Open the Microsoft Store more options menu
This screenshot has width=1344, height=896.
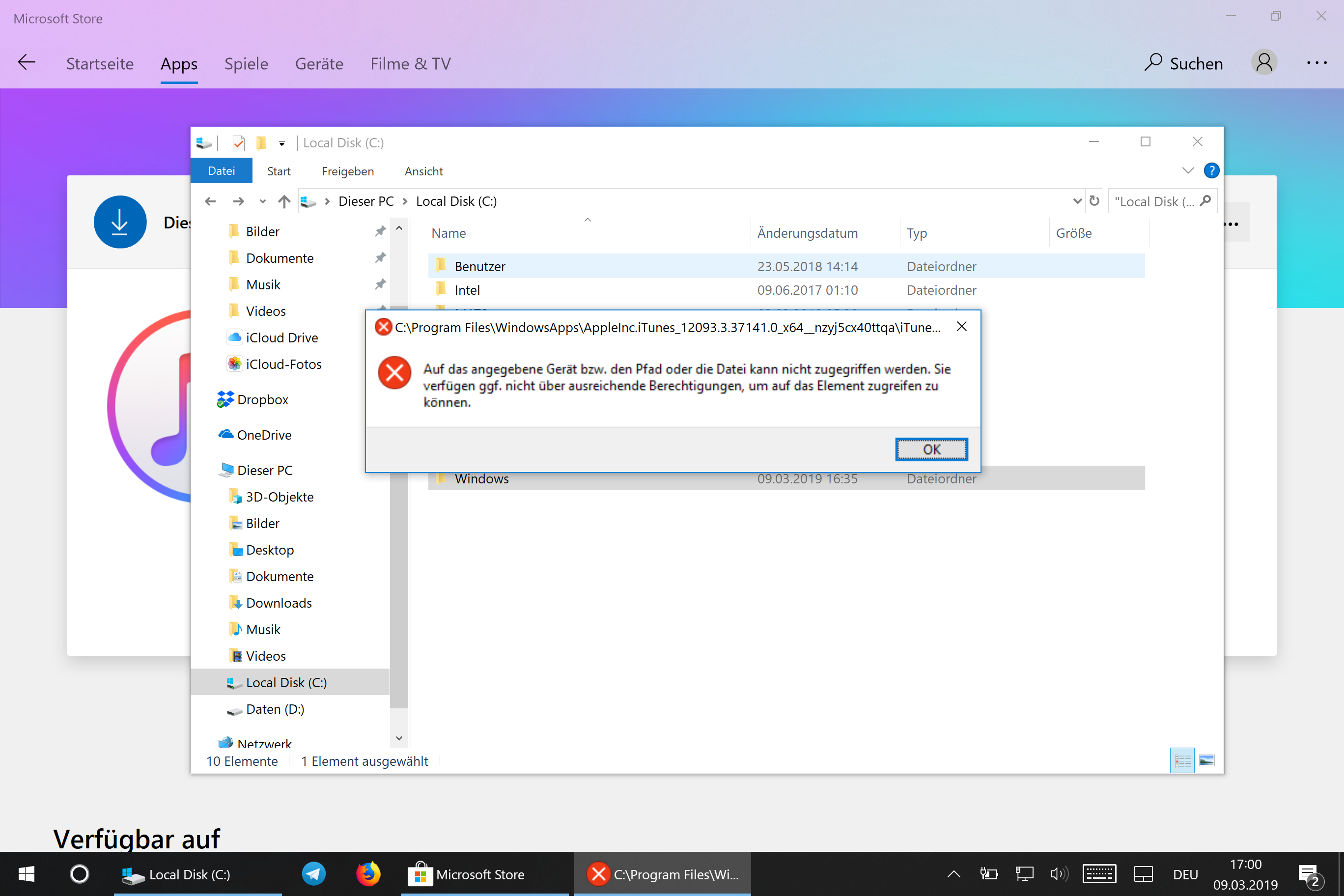1317,63
